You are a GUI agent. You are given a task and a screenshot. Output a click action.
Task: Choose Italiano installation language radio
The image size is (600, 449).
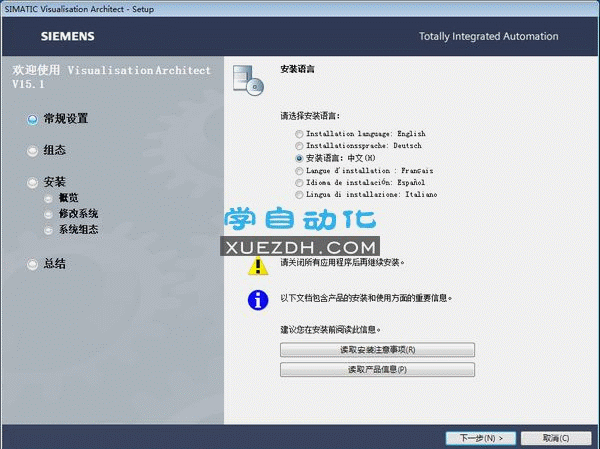[x=299, y=195]
